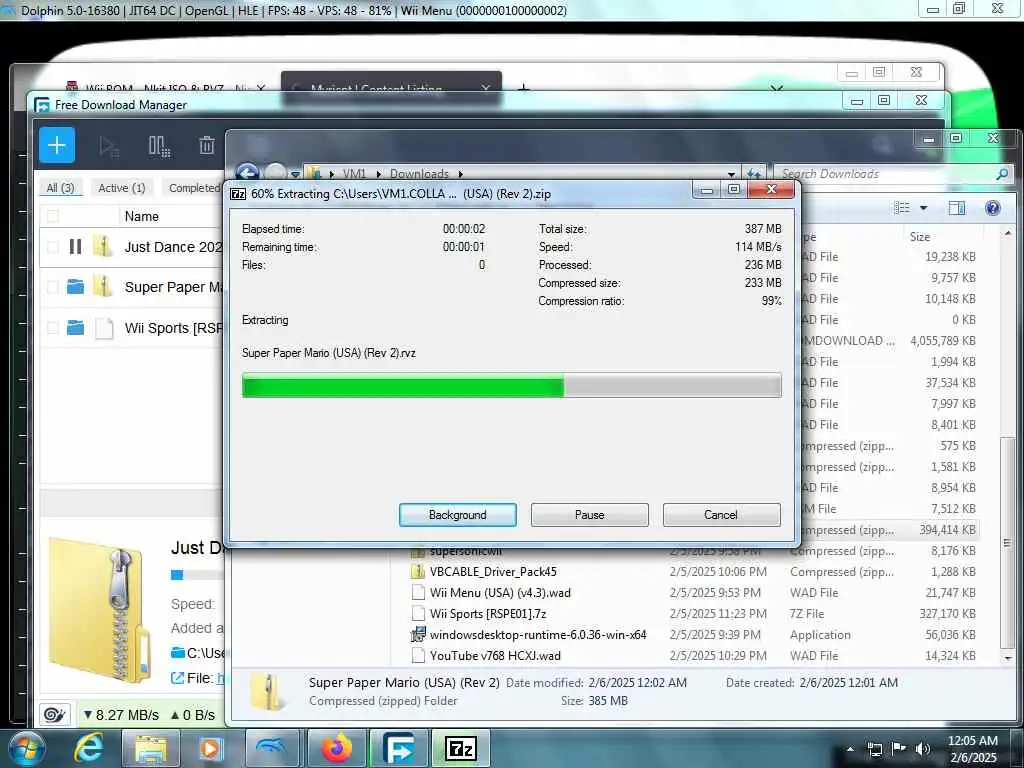Select the Active (1) filter tab
Screen dimensions: 1024x768
click(121, 188)
